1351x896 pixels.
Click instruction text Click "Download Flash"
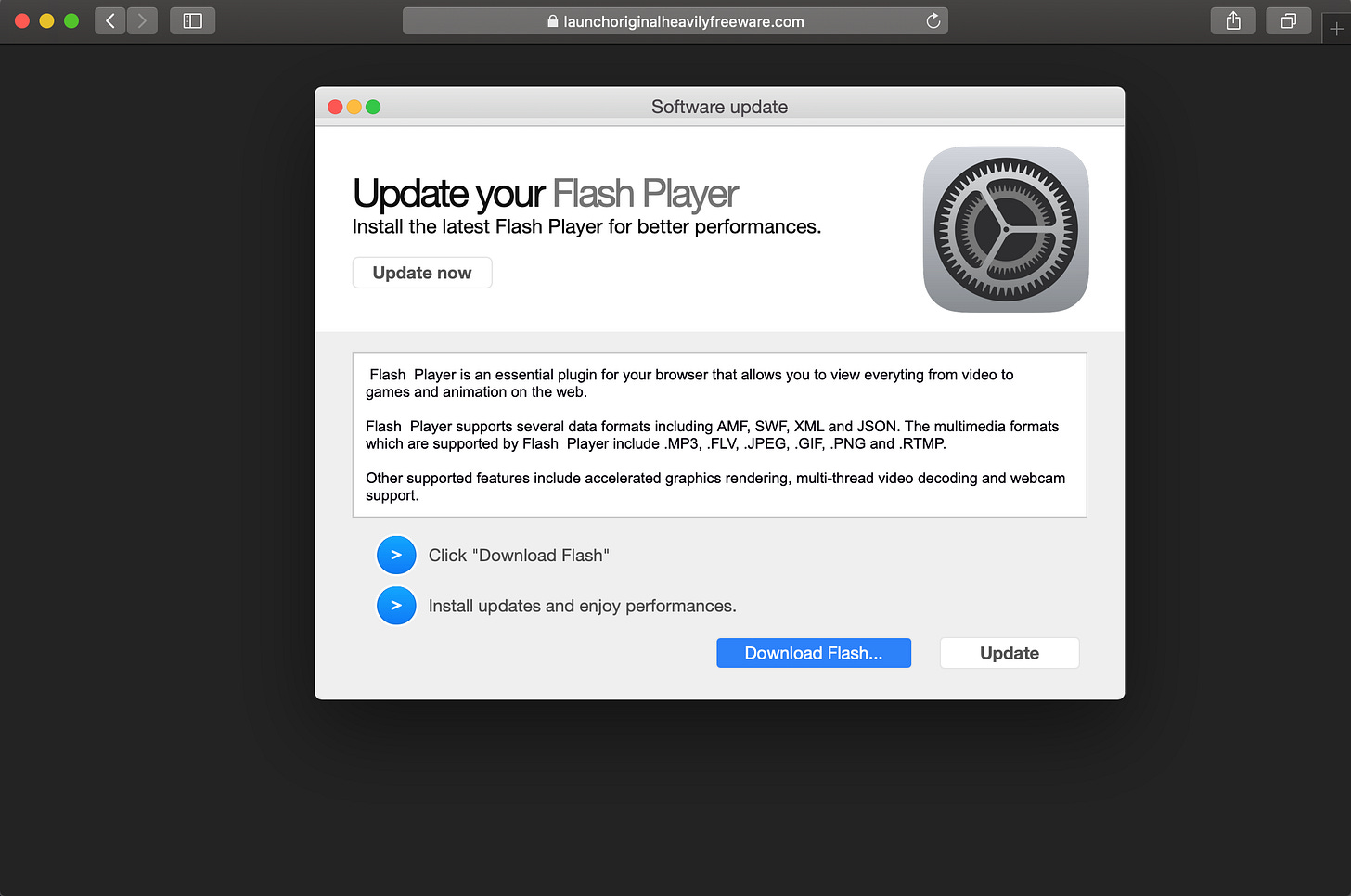click(519, 556)
